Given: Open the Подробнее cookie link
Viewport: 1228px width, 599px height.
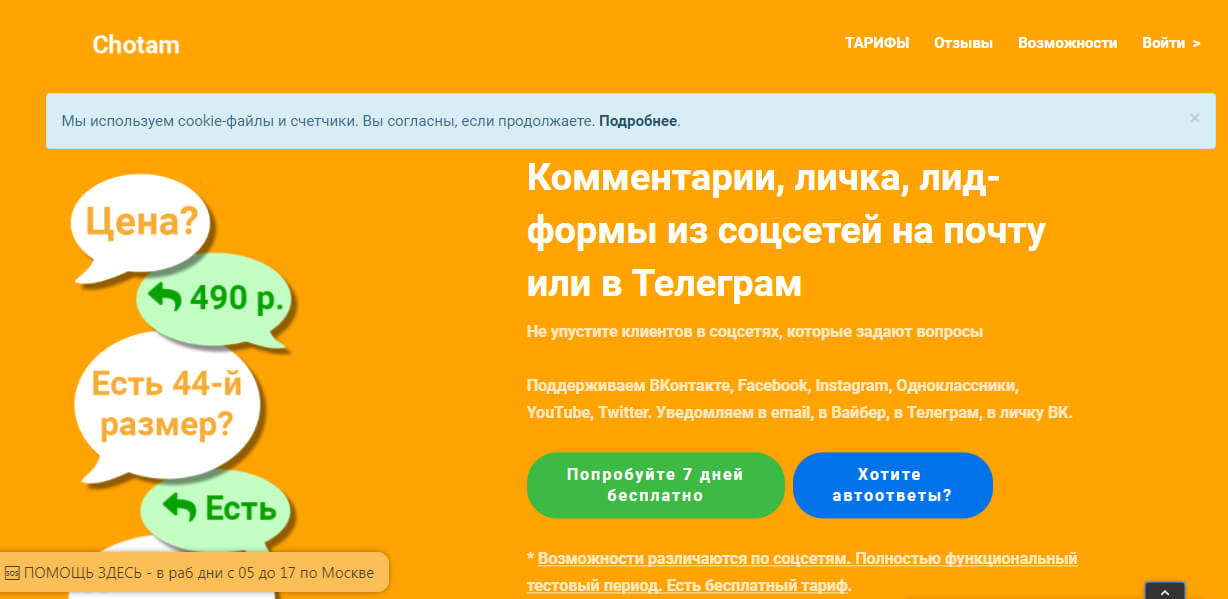Looking at the screenshot, I should (x=638, y=121).
